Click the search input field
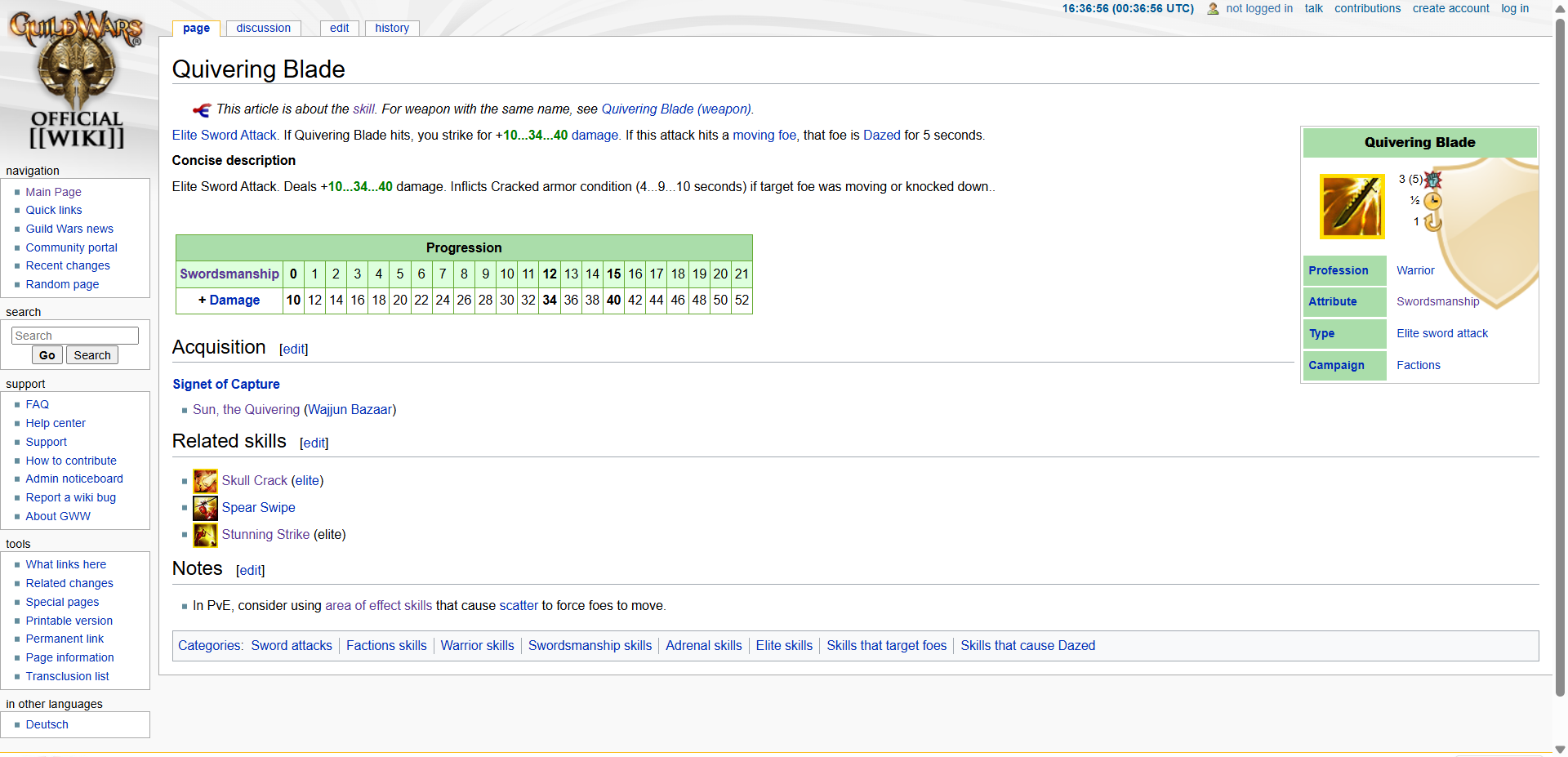1568x757 pixels. 75,336
